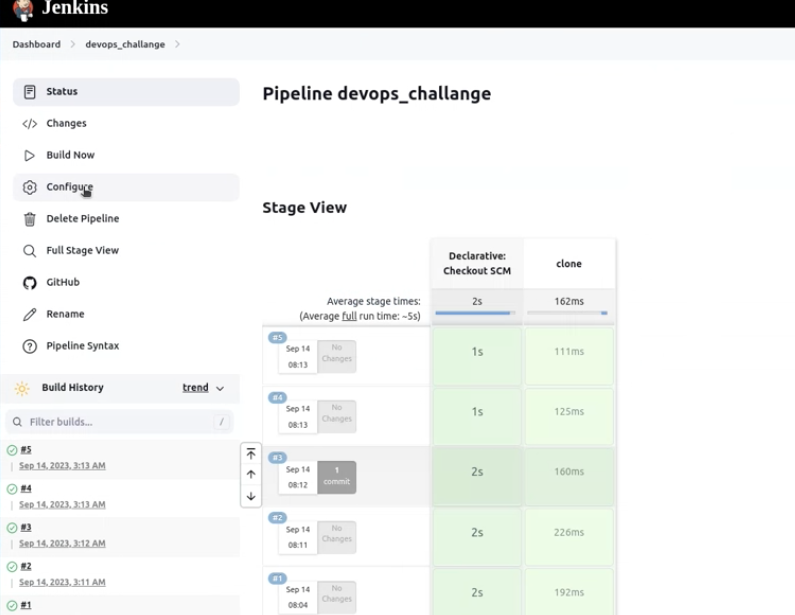Click devops_challange breadcrumb link
The image size is (795, 615).
pyautogui.click(x=125, y=44)
